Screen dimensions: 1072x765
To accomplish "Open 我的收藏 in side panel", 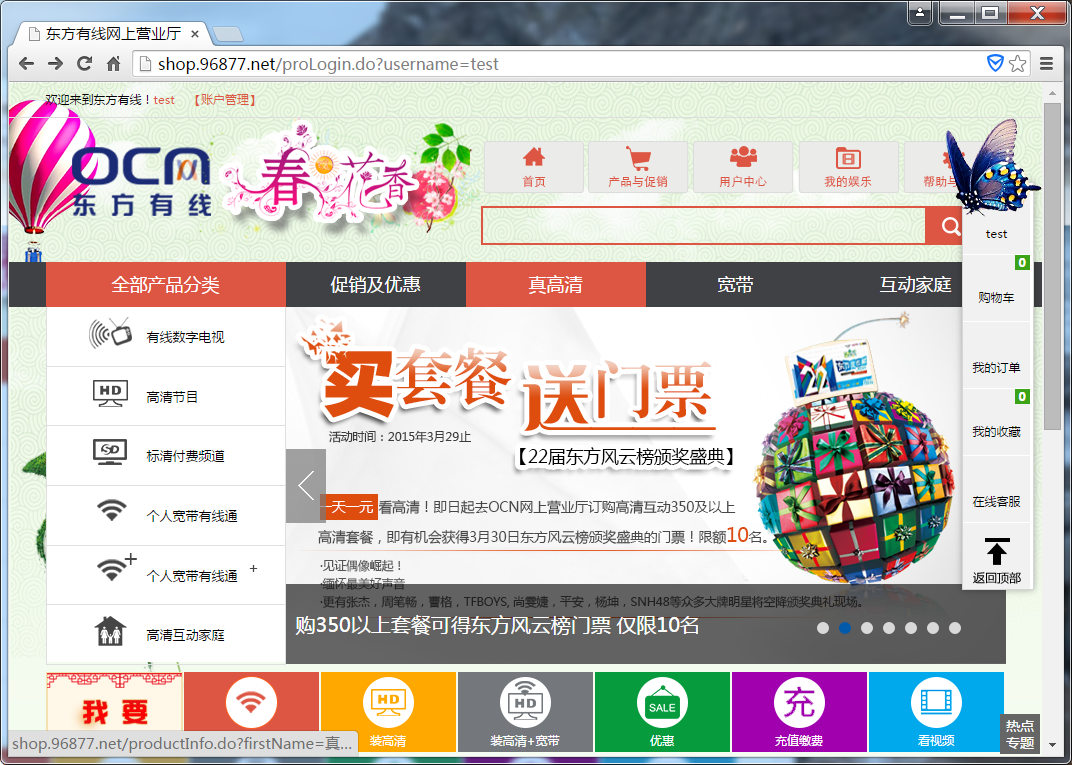I will click(x=996, y=422).
